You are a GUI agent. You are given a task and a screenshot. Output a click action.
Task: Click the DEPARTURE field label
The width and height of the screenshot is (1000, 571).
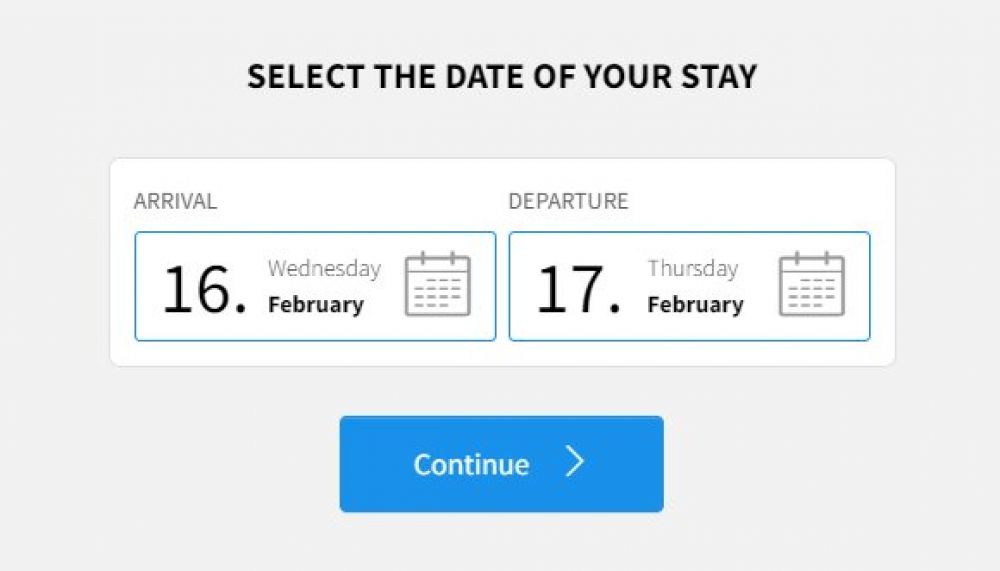tap(568, 201)
